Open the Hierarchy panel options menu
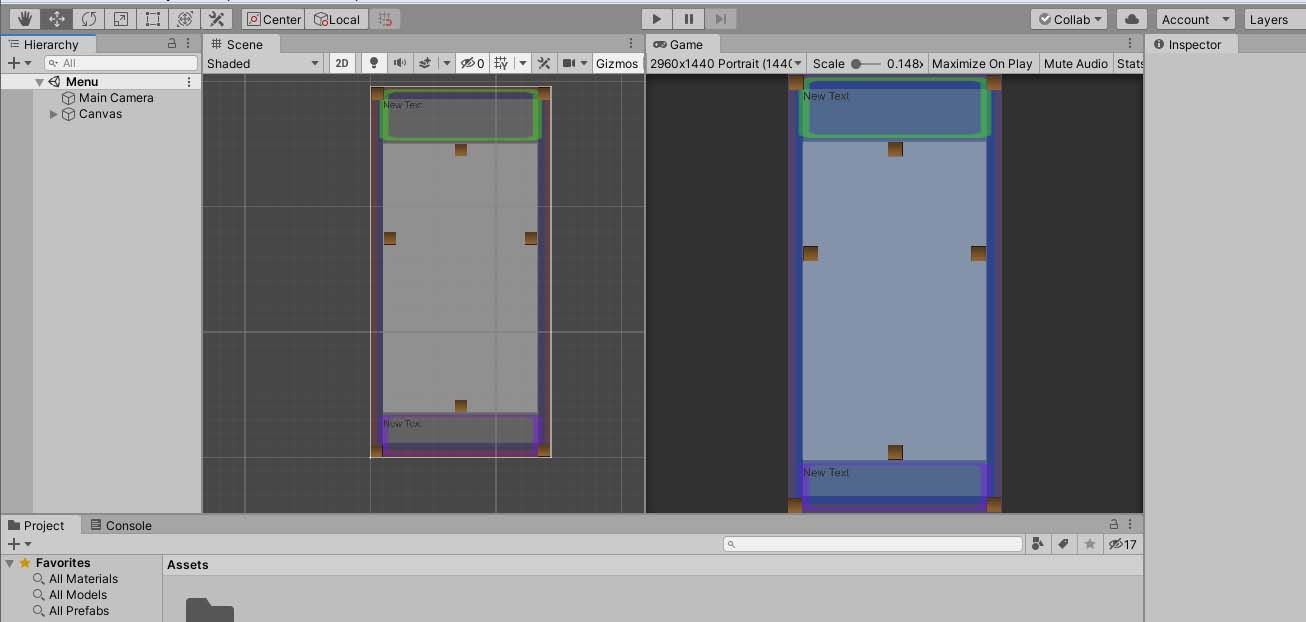Viewport: 1306px width, 622px height. tap(188, 44)
